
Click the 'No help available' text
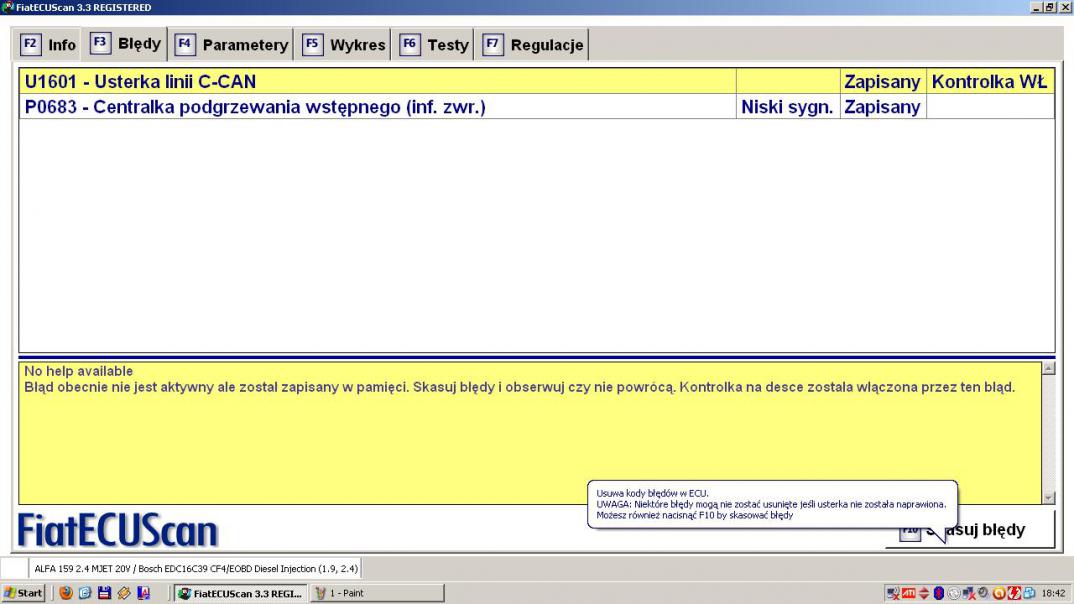tap(79, 371)
